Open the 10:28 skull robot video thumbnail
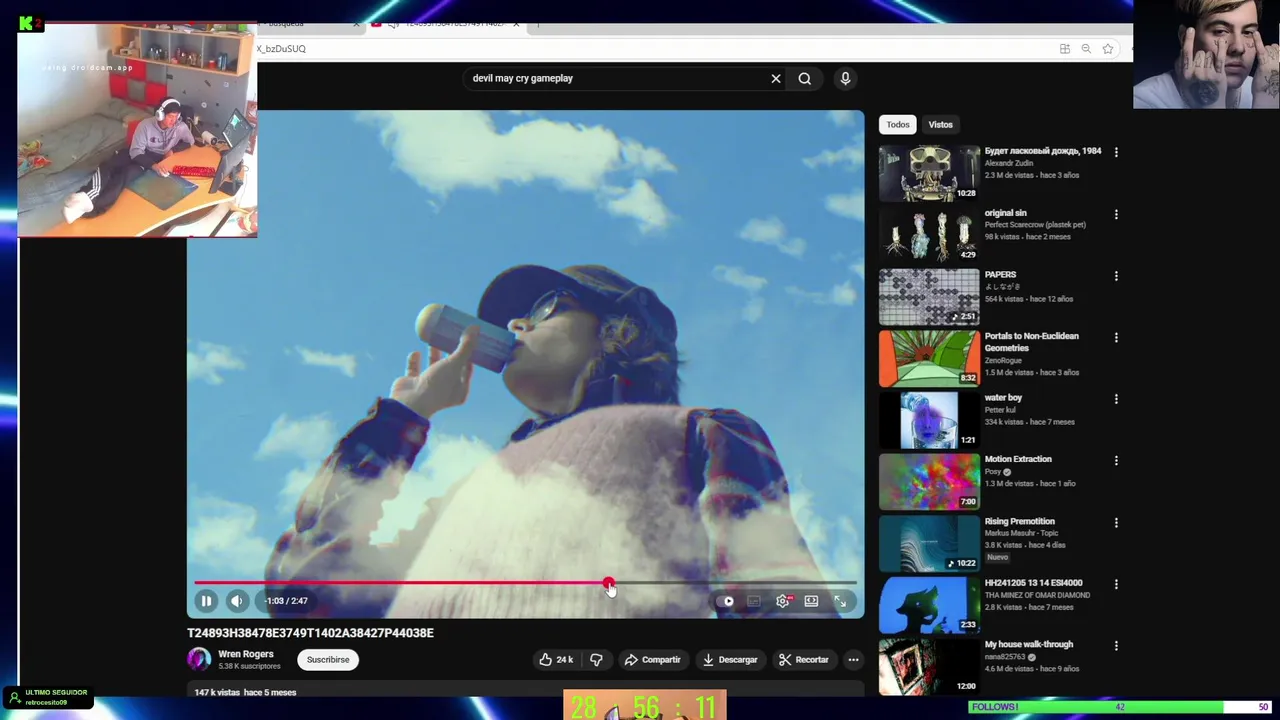Viewport: 1280px width, 720px height. [x=929, y=173]
